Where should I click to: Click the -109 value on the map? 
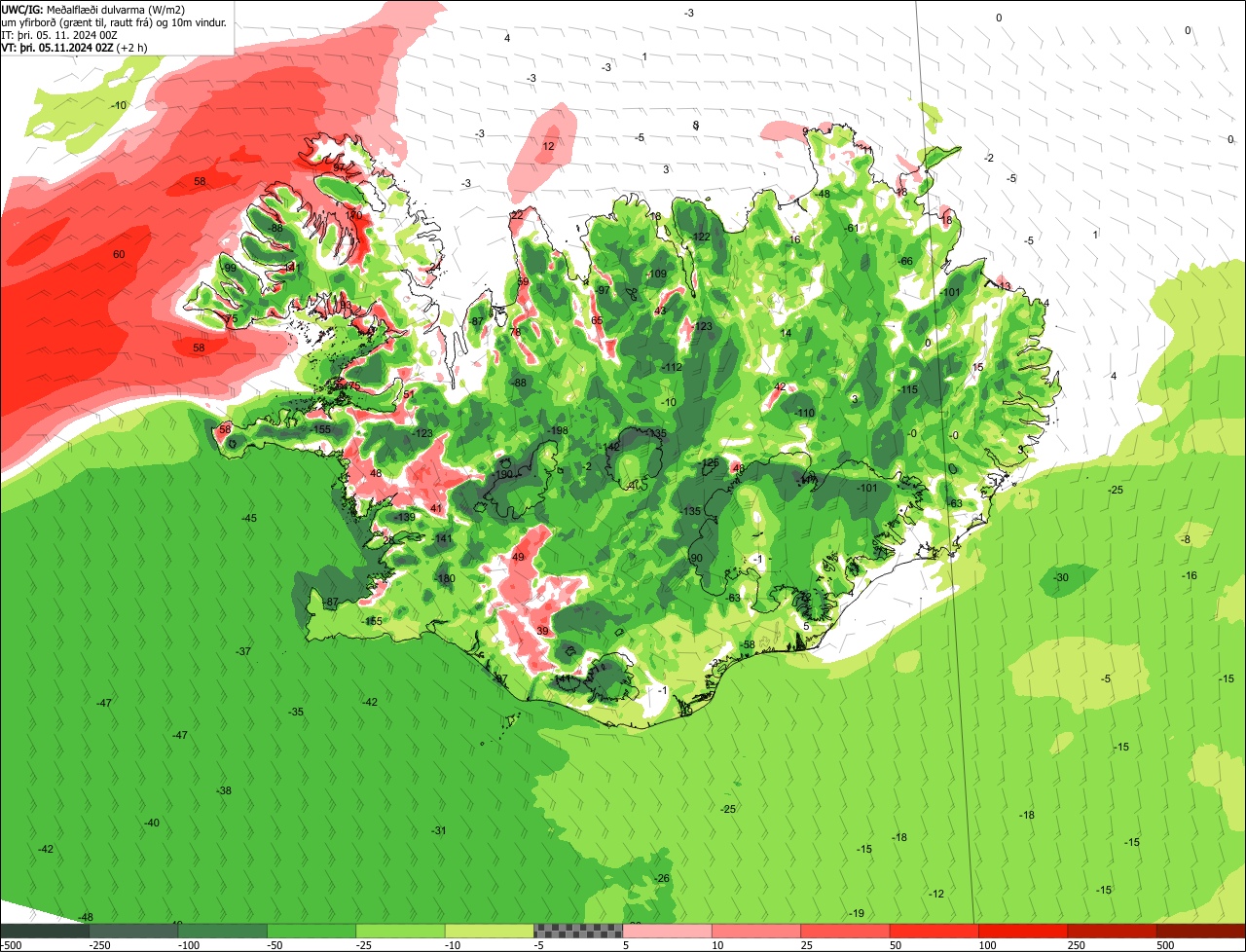click(x=657, y=275)
